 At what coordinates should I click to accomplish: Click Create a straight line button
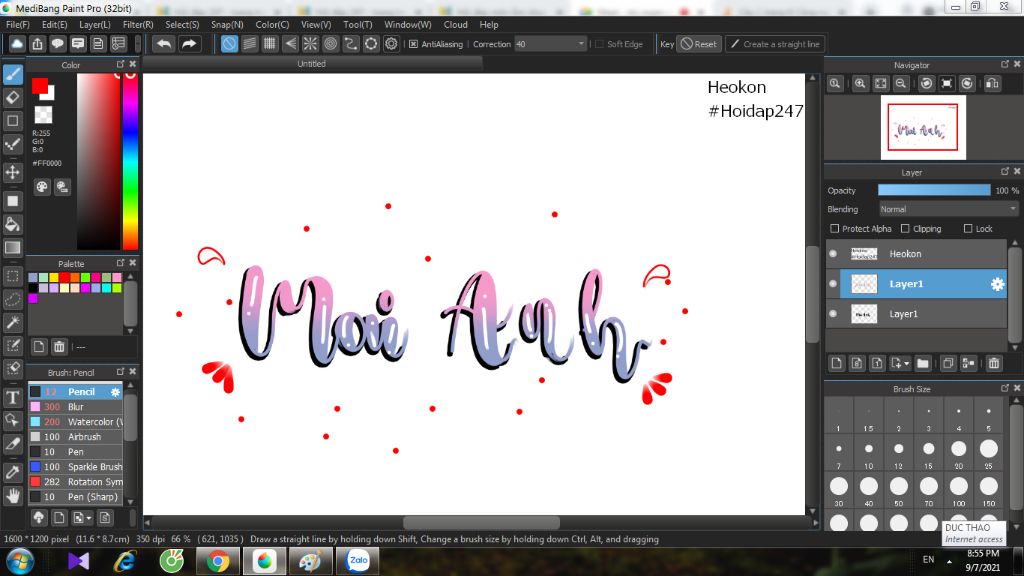coord(775,44)
